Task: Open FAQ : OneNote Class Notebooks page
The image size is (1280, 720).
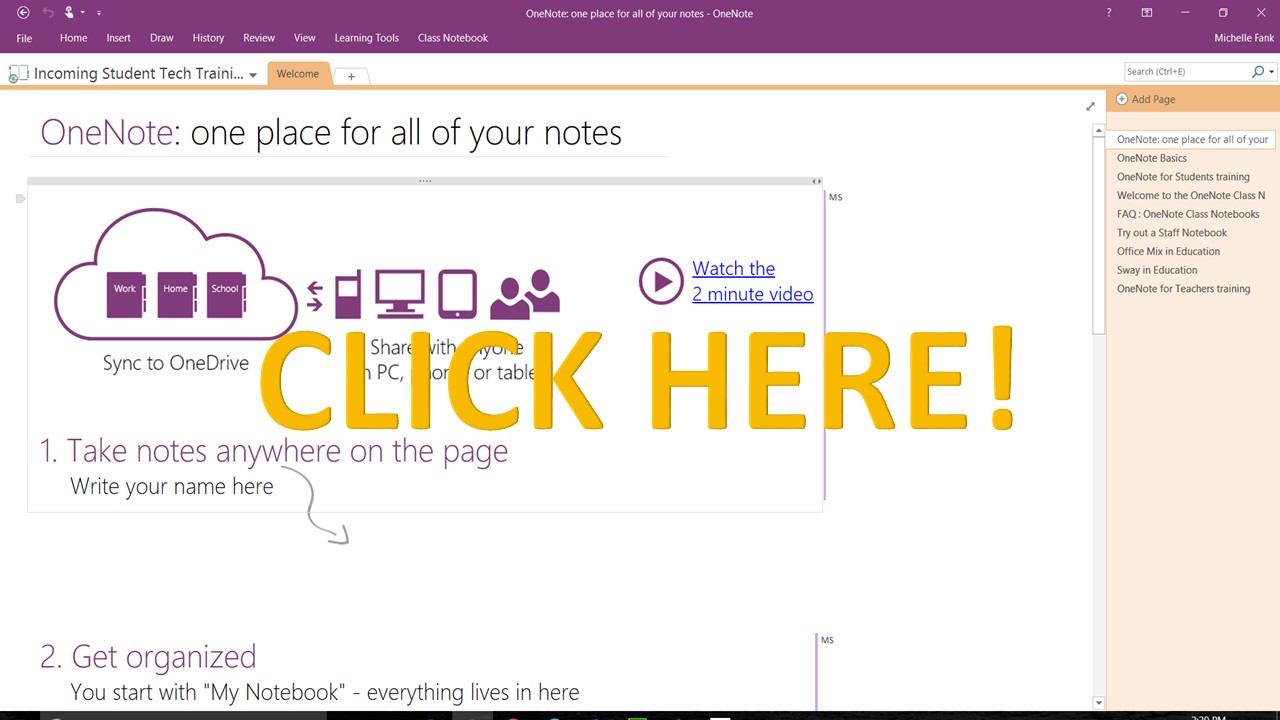Action: coord(1188,214)
